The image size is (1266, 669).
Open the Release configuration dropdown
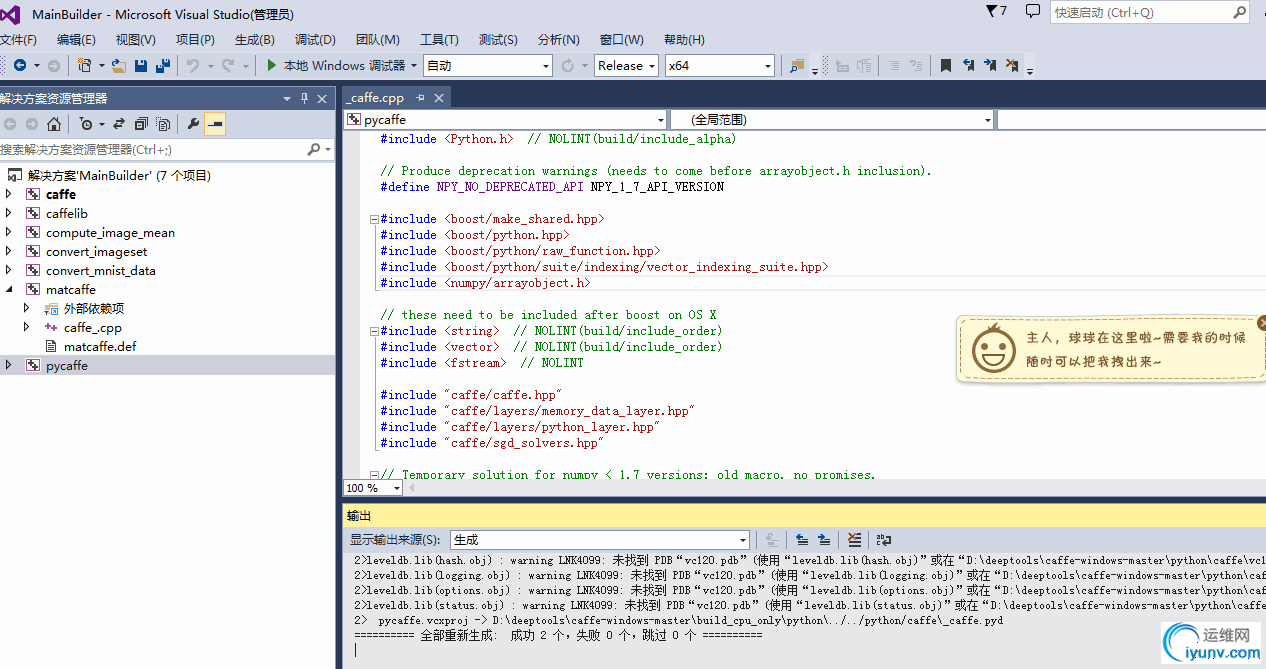click(626, 65)
